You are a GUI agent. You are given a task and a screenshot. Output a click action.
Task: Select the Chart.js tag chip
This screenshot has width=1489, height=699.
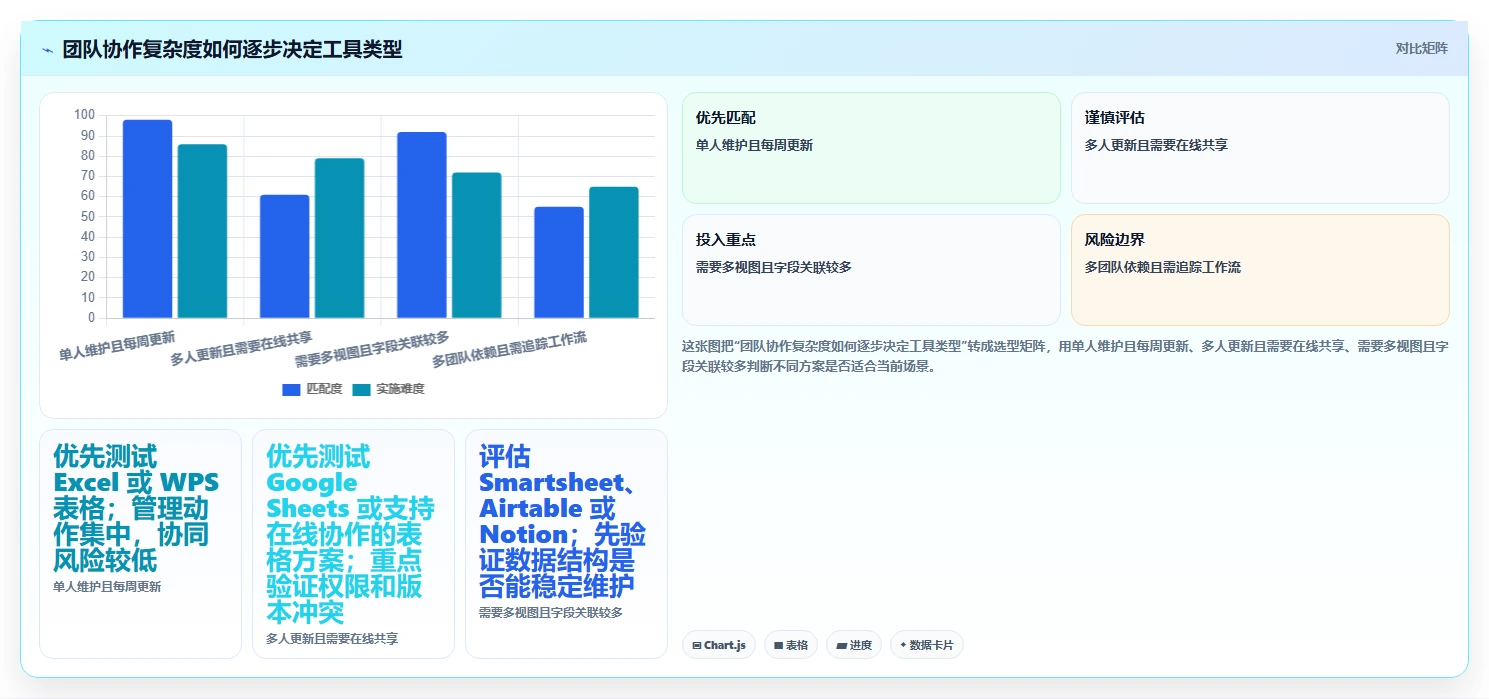719,645
